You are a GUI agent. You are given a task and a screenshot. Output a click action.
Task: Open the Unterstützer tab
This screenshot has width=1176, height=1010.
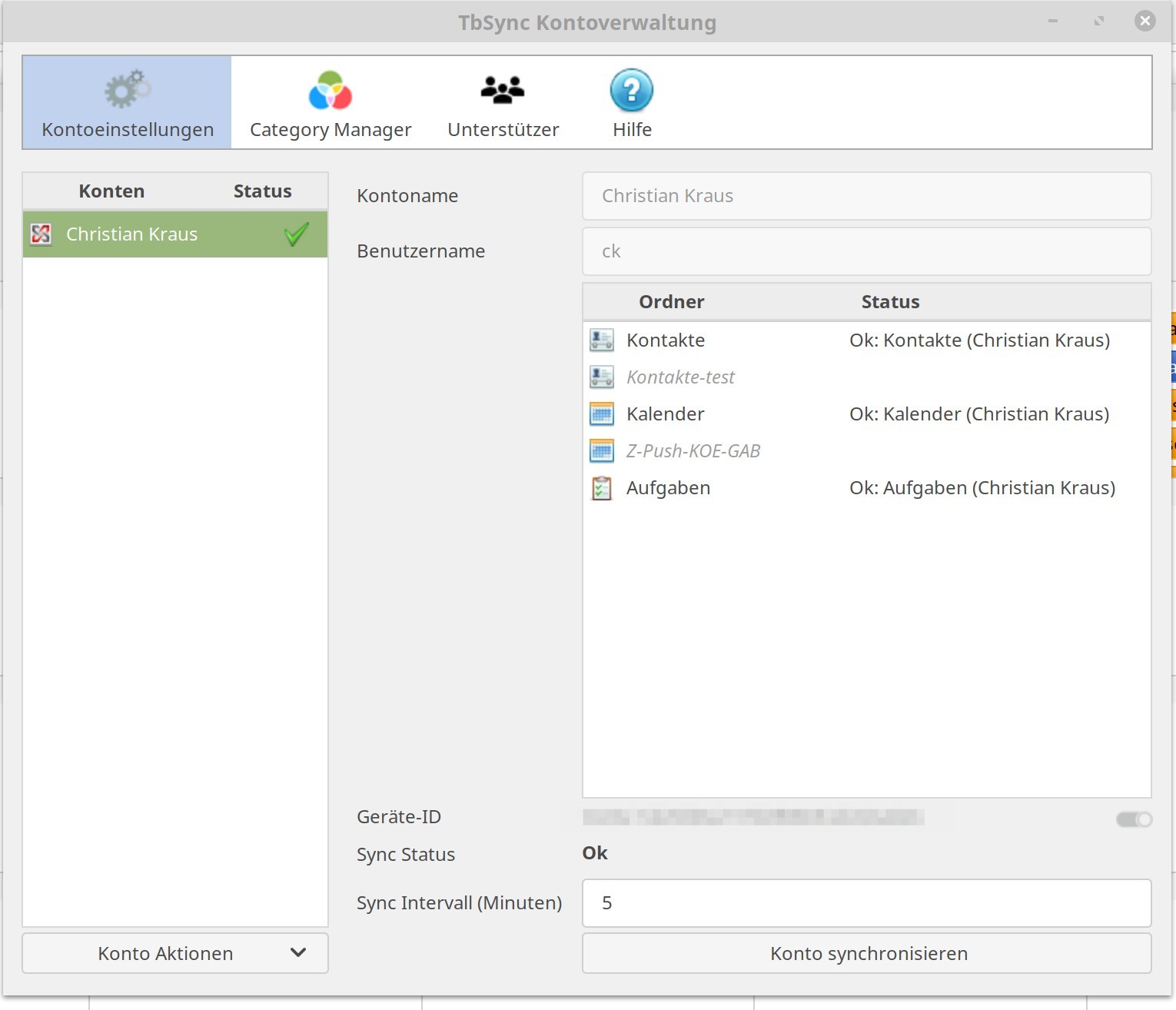coord(503,102)
